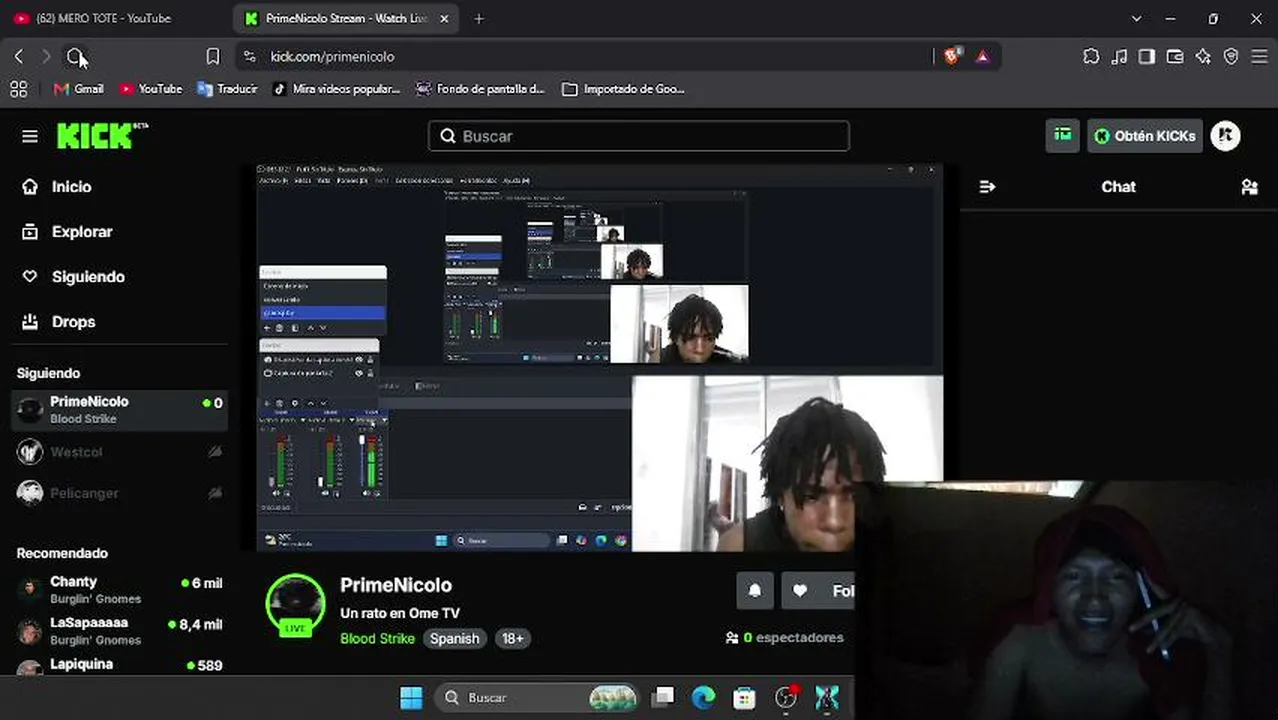Open the tab search dropdown arrow
This screenshot has width=1278, height=720.
coord(1136,18)
